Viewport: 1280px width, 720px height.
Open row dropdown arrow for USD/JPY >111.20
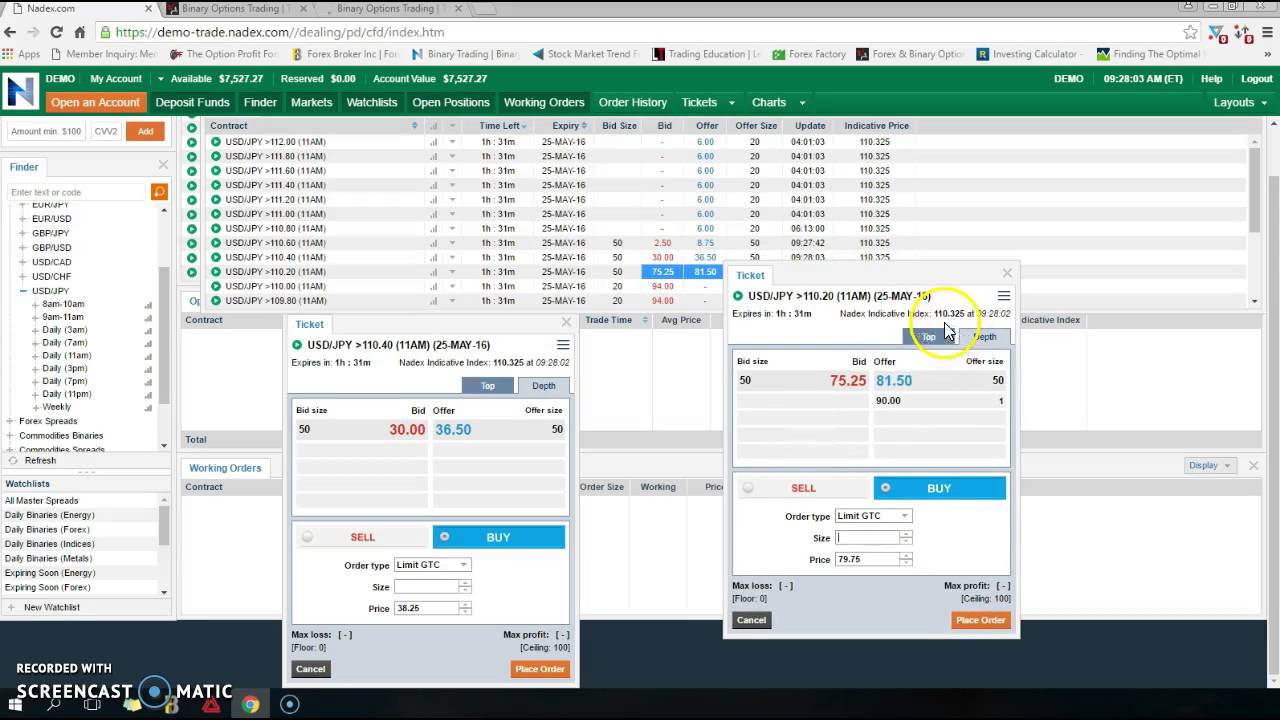coord(452,200)
